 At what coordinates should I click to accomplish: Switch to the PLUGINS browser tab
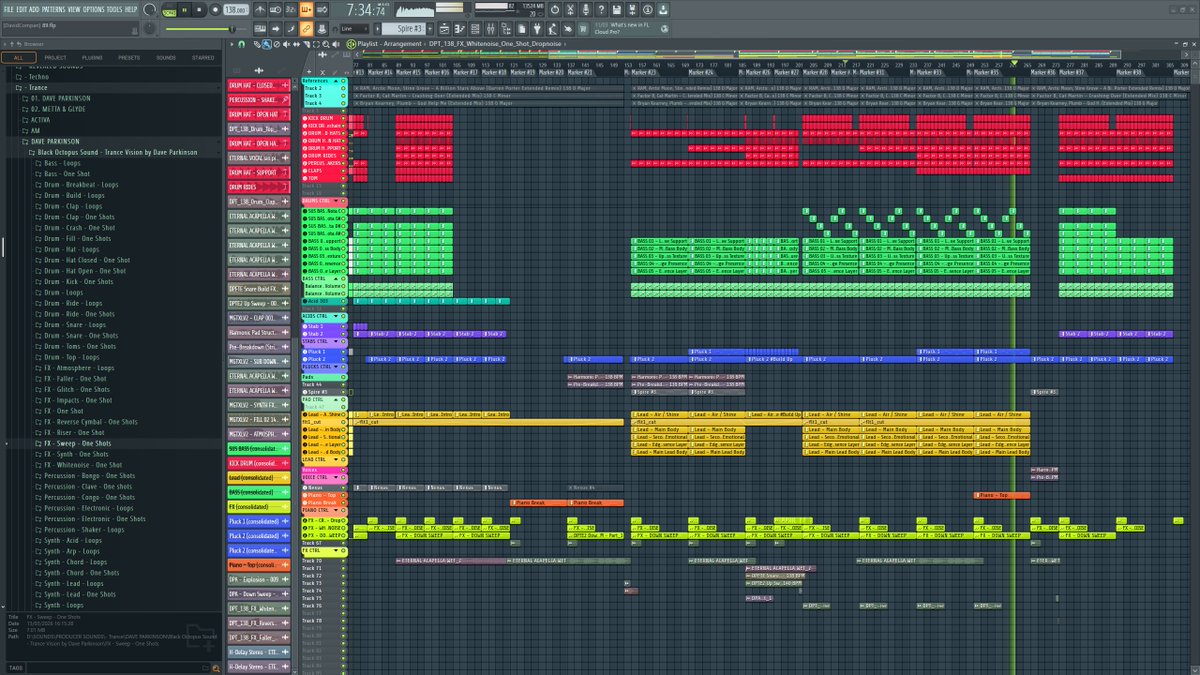click(92, 58)
